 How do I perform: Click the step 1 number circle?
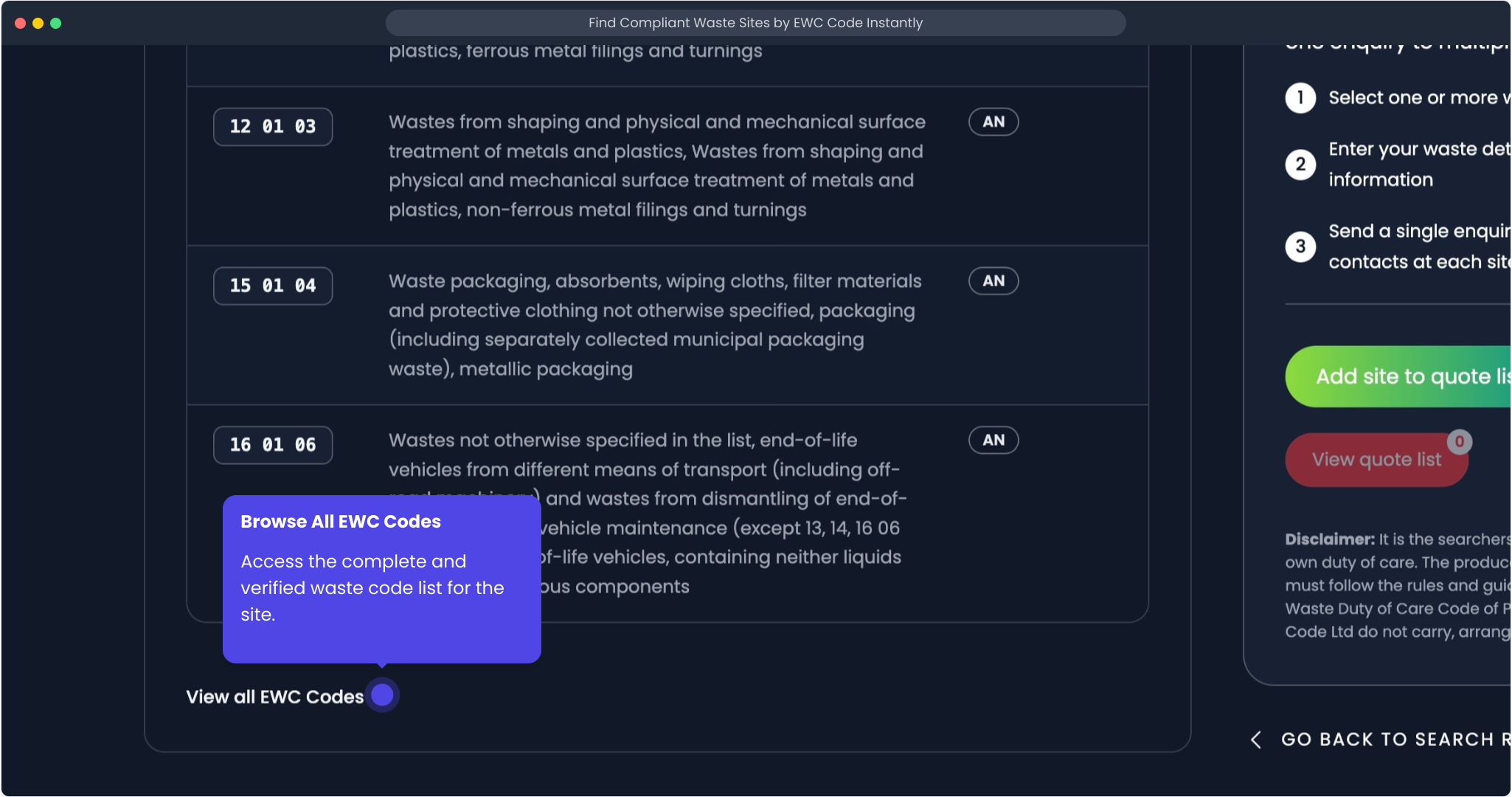click(x=1300, y=97)
